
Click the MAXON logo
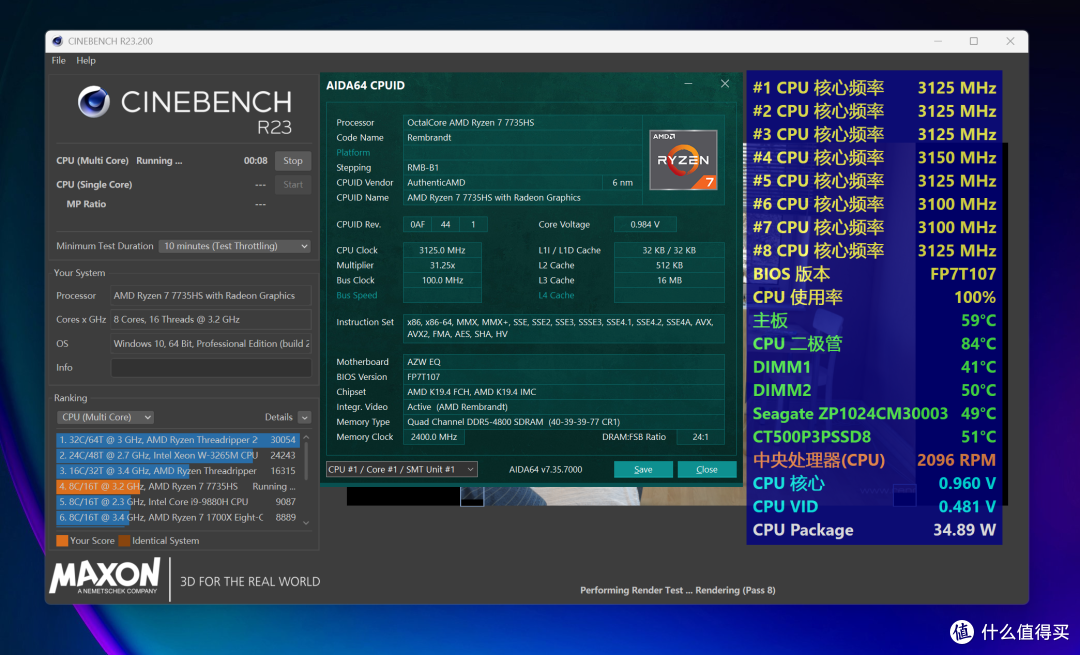[x=105, y=576]
